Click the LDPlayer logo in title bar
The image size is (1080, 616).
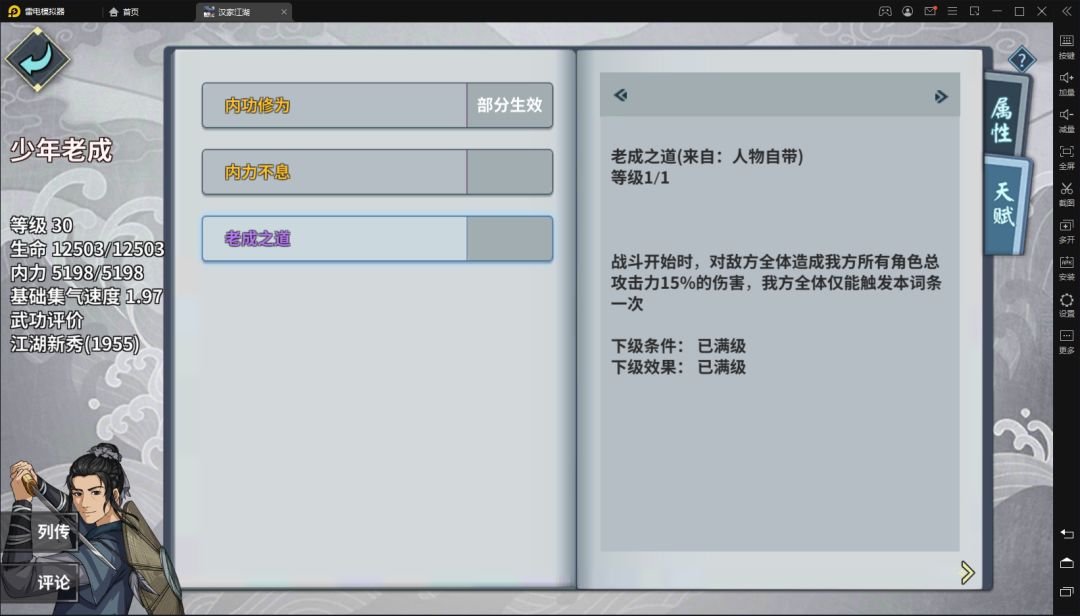point(14,11)
